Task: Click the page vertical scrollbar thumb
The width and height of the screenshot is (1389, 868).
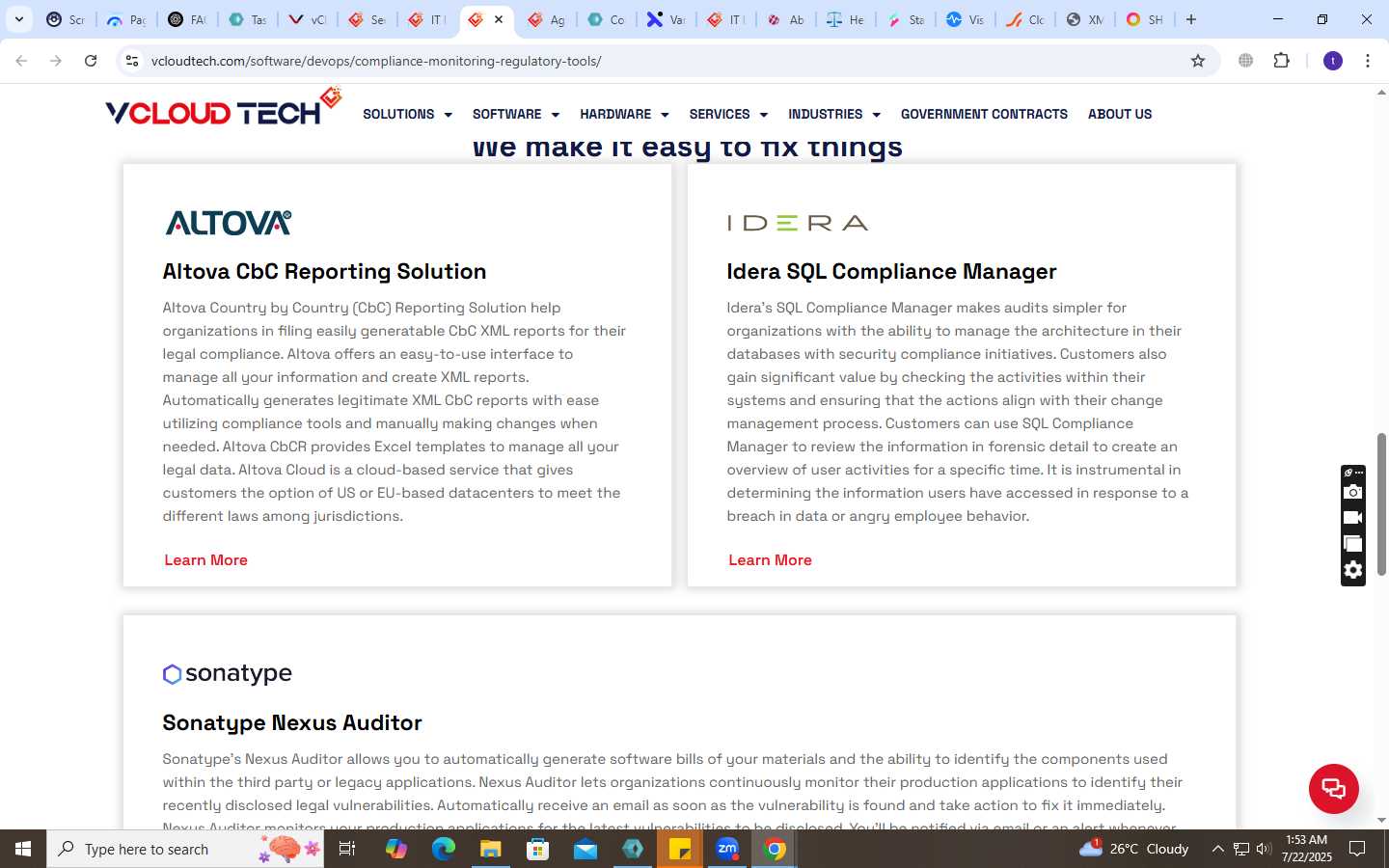Action: click(1381, 504)
